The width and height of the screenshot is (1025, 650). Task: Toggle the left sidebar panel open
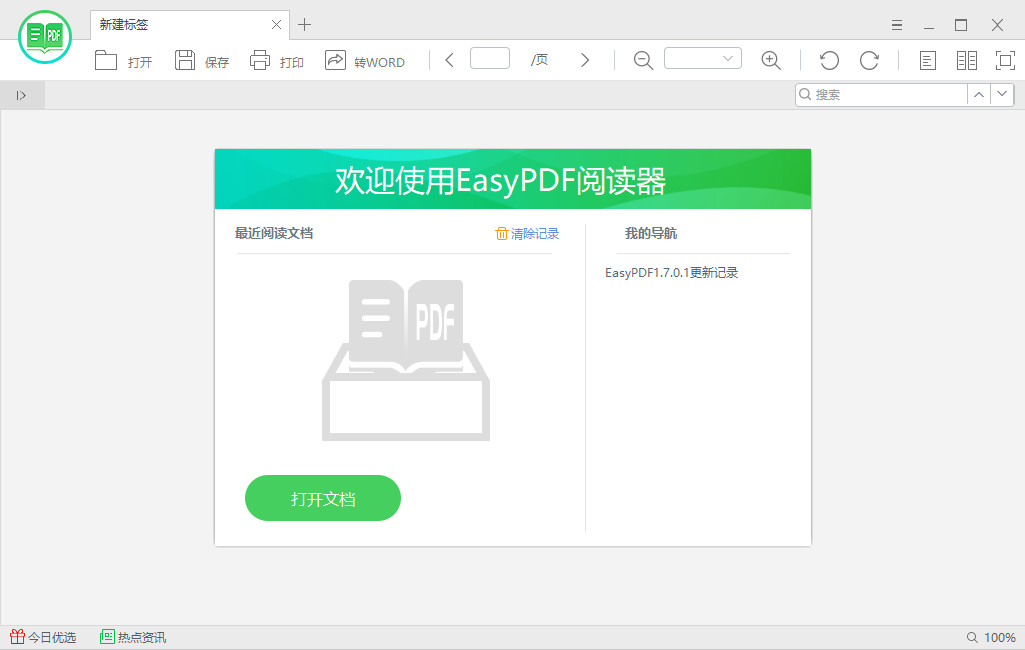[21, 95]
